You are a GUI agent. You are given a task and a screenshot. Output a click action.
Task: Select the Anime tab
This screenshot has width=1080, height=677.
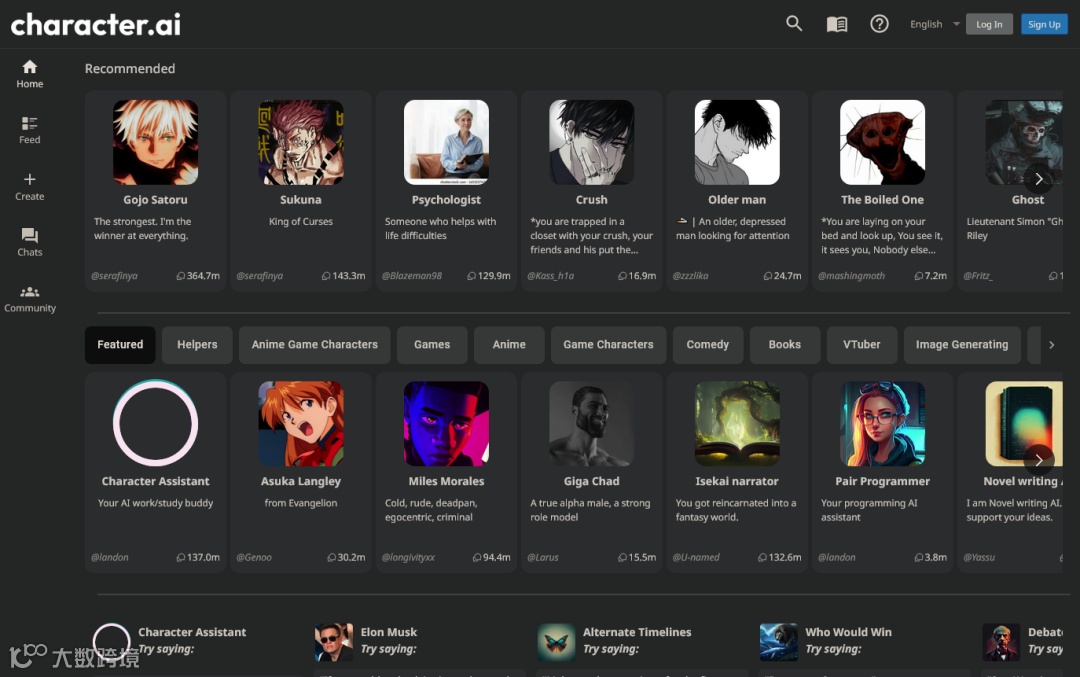(x=509, y=344)
